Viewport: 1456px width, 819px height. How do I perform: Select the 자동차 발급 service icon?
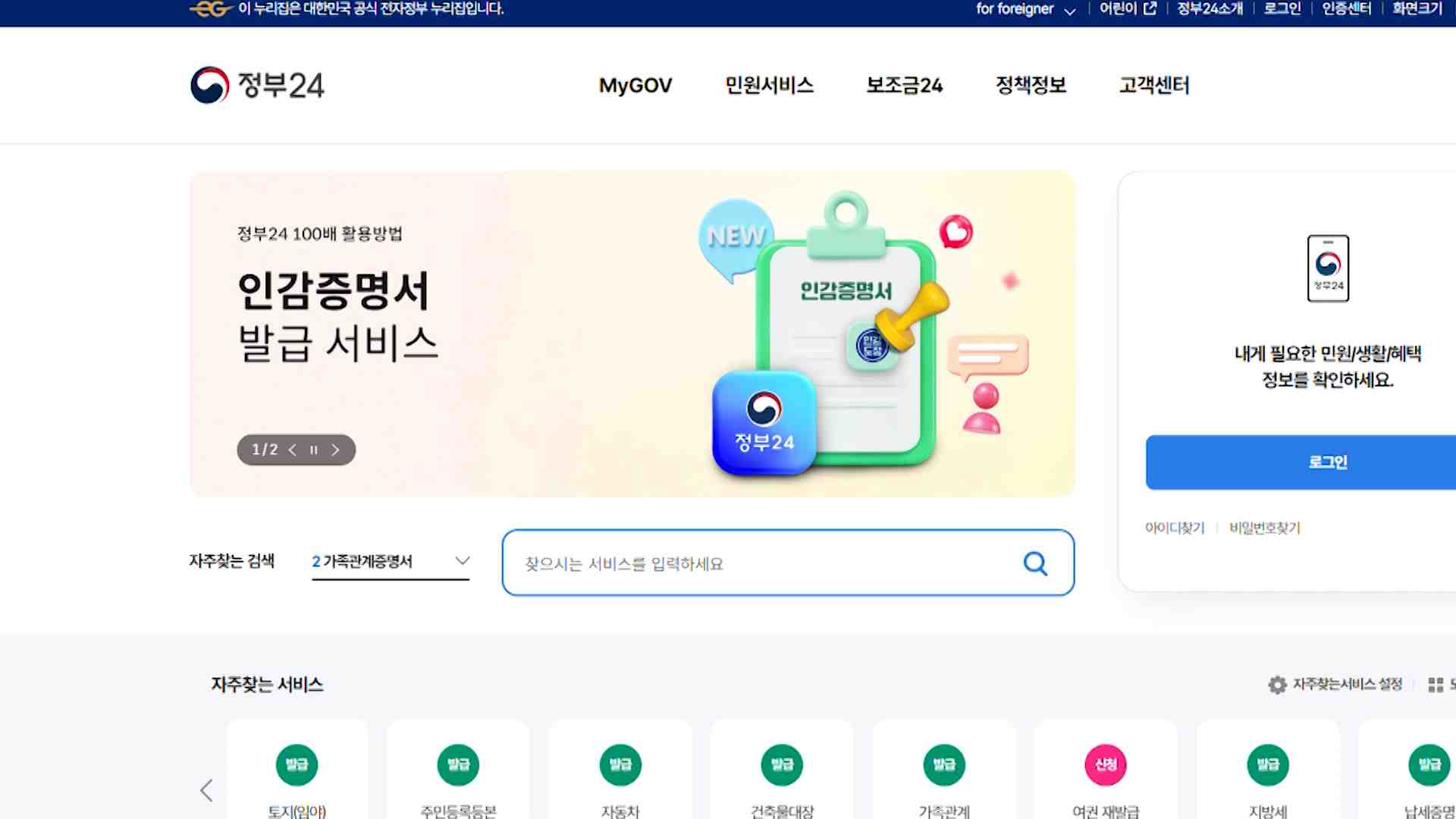(x=620, y=764)
